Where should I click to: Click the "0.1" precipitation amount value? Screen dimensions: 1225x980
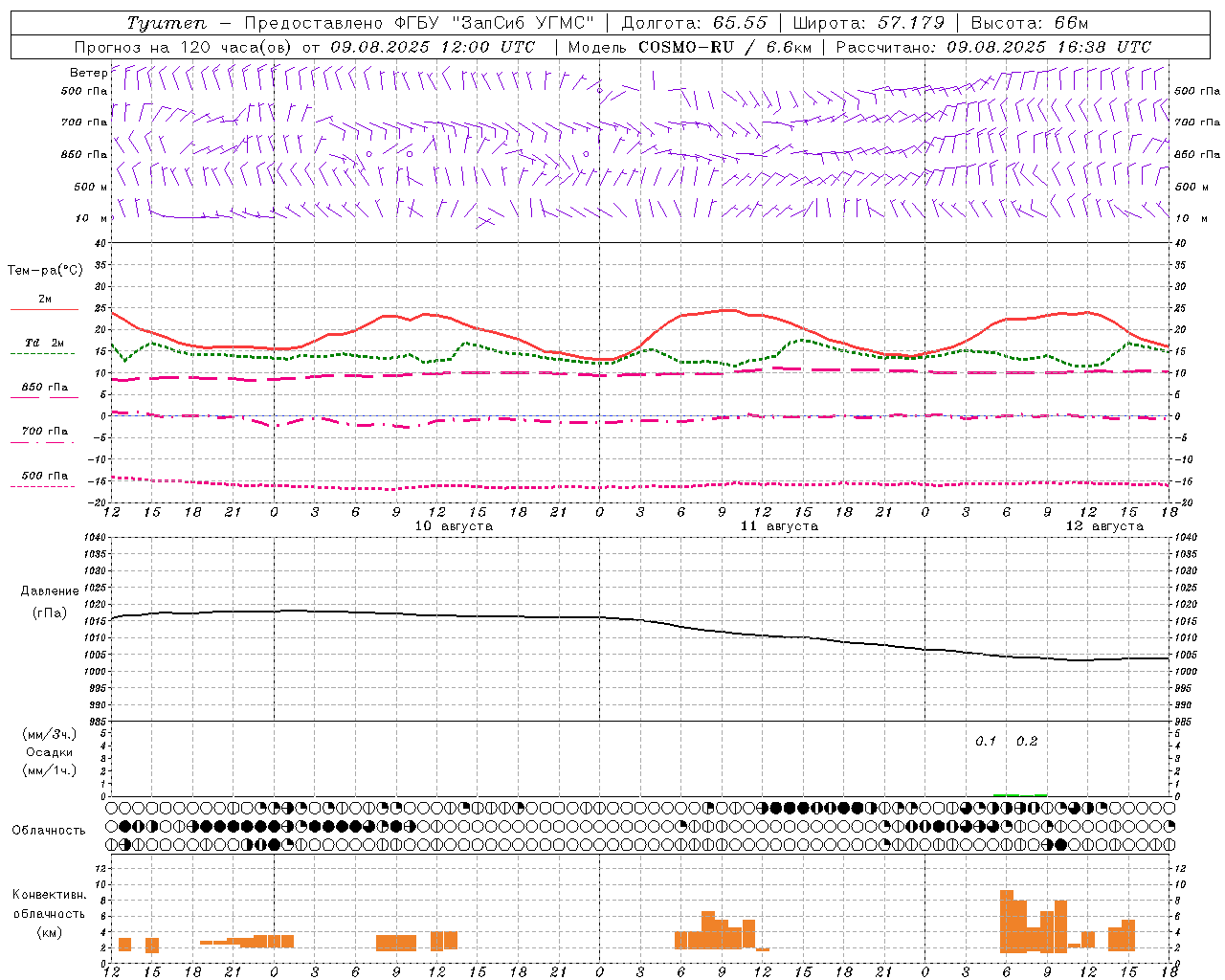(986, 742)
